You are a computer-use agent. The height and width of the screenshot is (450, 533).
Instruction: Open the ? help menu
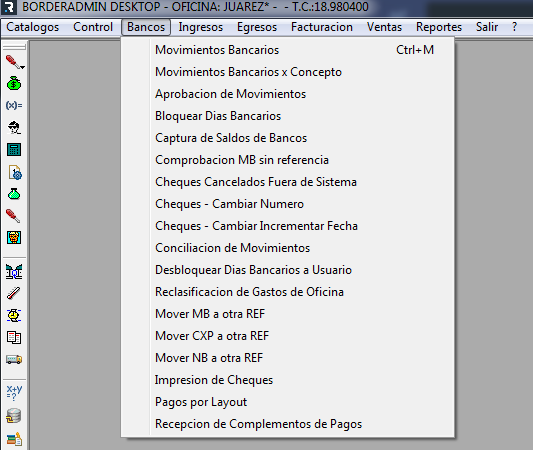514,27
